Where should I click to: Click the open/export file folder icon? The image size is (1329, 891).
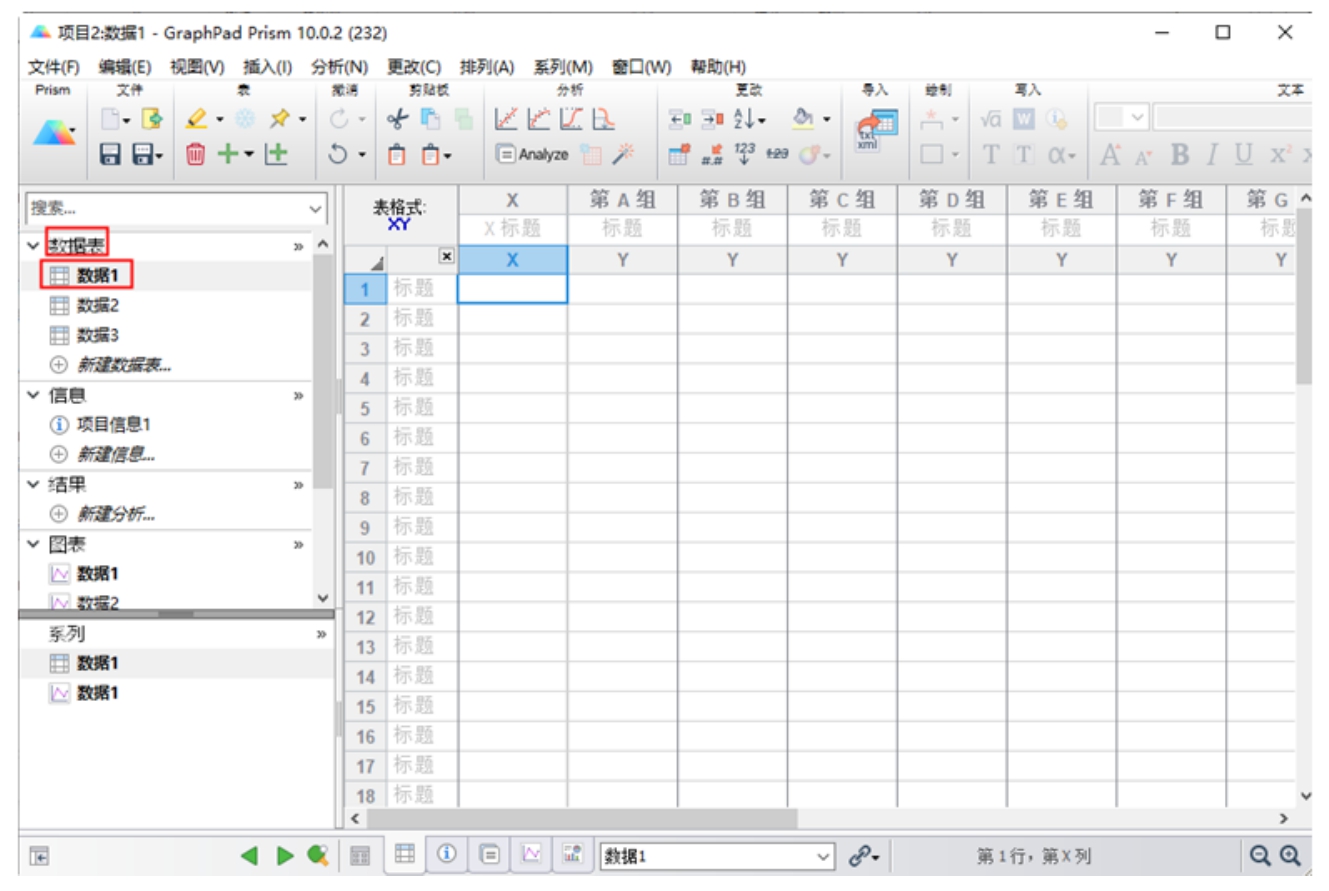click(x=151, y=120)
